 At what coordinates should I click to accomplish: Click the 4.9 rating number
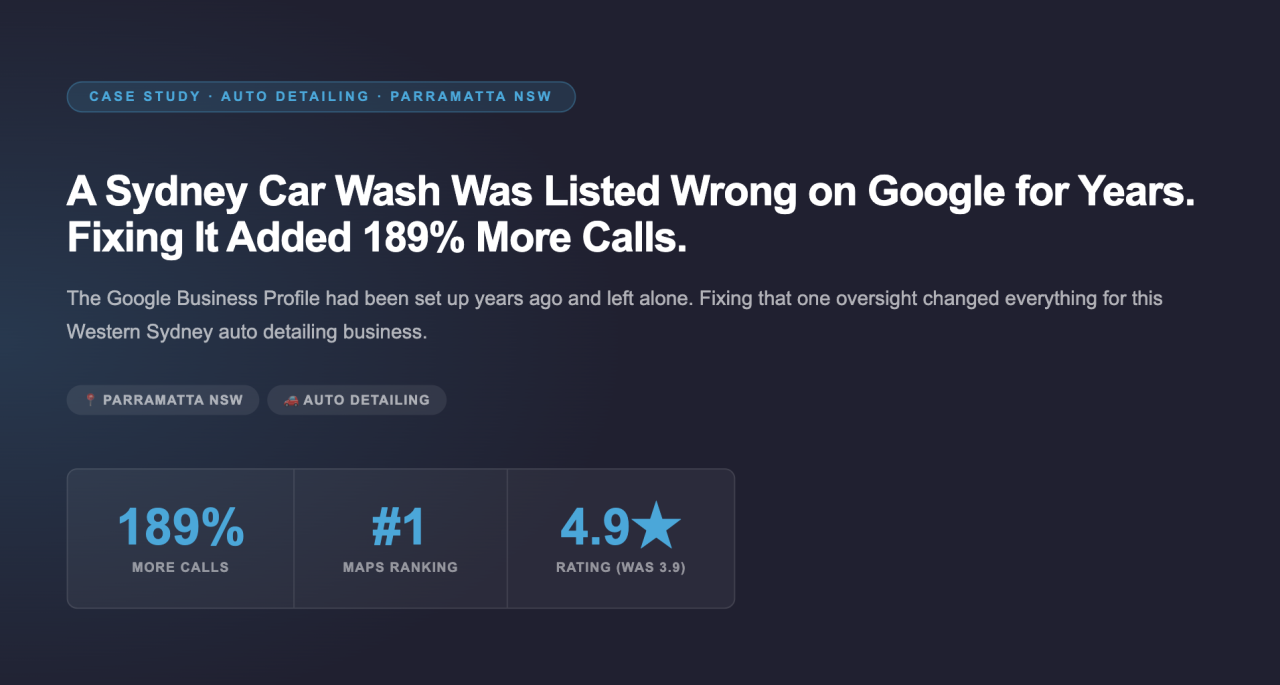point(594,527)
